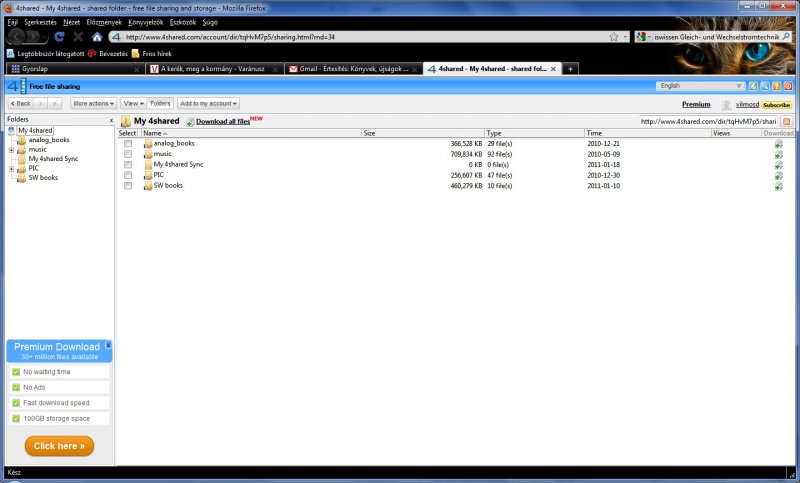Tick the checkbox for My 4shared Sync

pos(128,165)
